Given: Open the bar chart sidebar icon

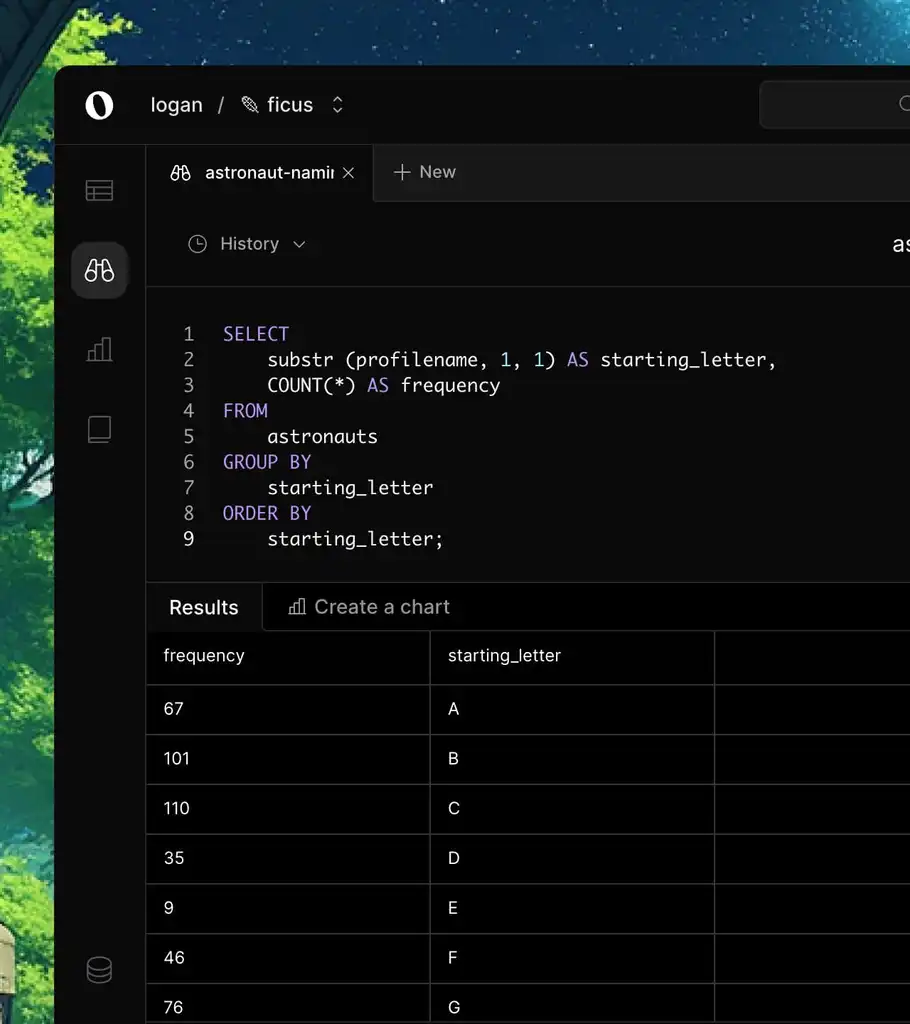Looking at the screenshot, I should point(99,349).
